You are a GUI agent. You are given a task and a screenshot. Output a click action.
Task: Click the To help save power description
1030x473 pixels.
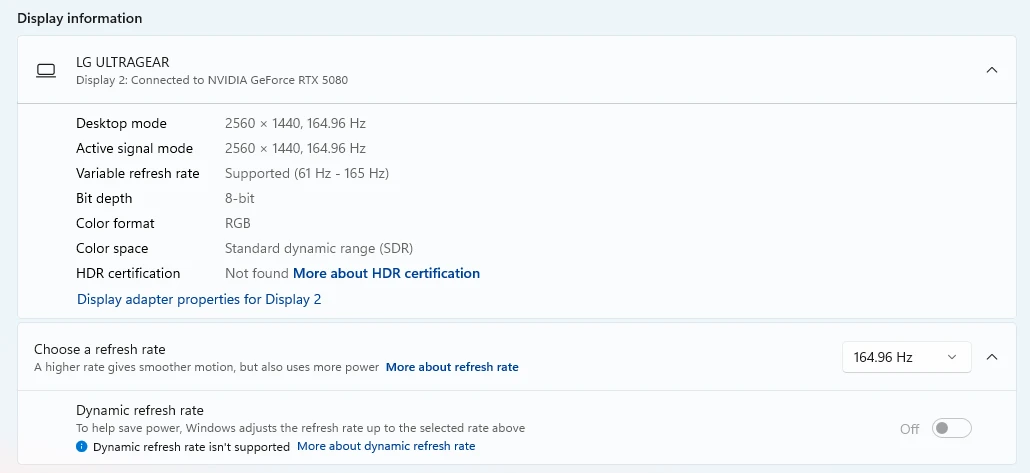[300, 428]
